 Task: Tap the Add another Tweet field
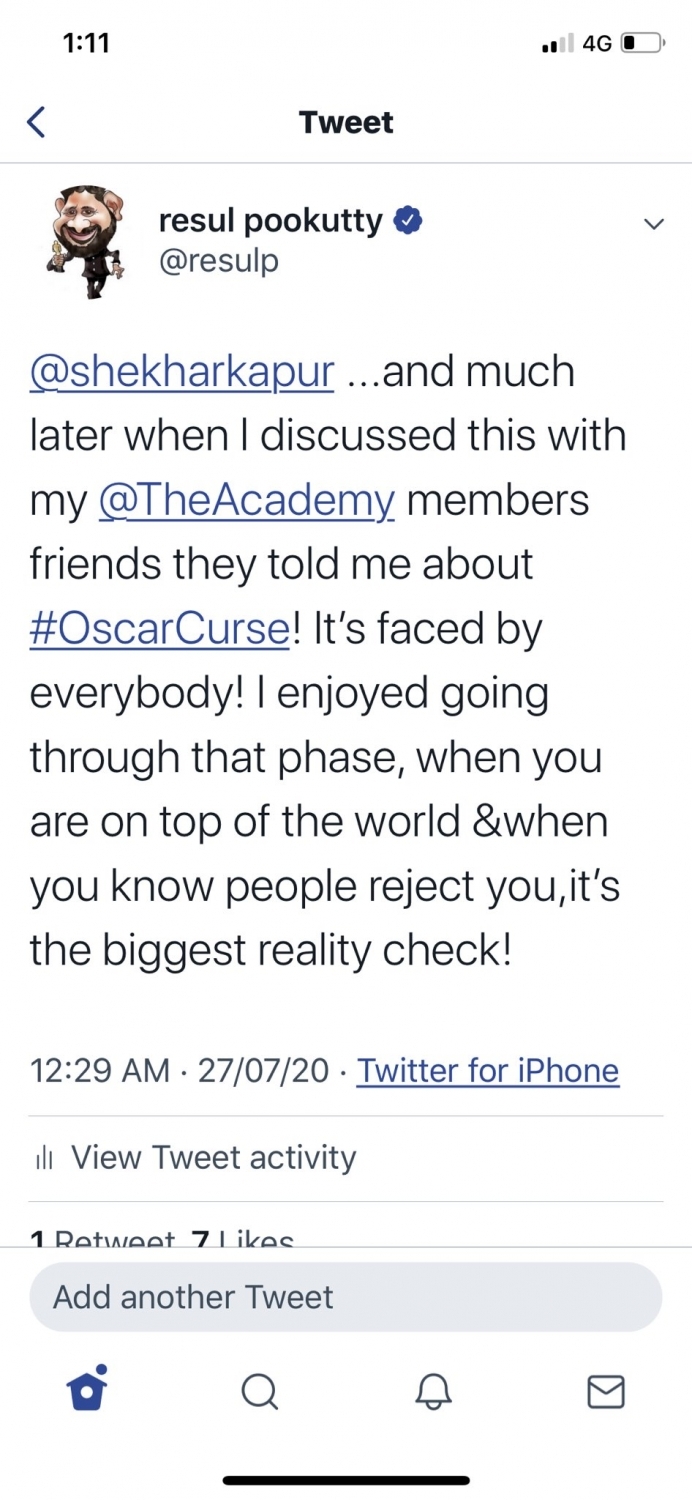(x=345, y=1296)
